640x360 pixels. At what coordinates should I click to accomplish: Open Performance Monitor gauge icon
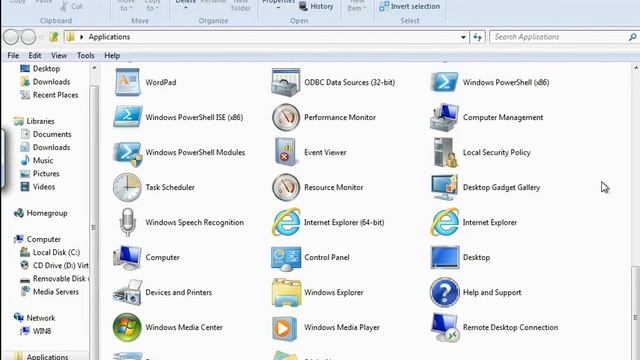coord(286,117)
